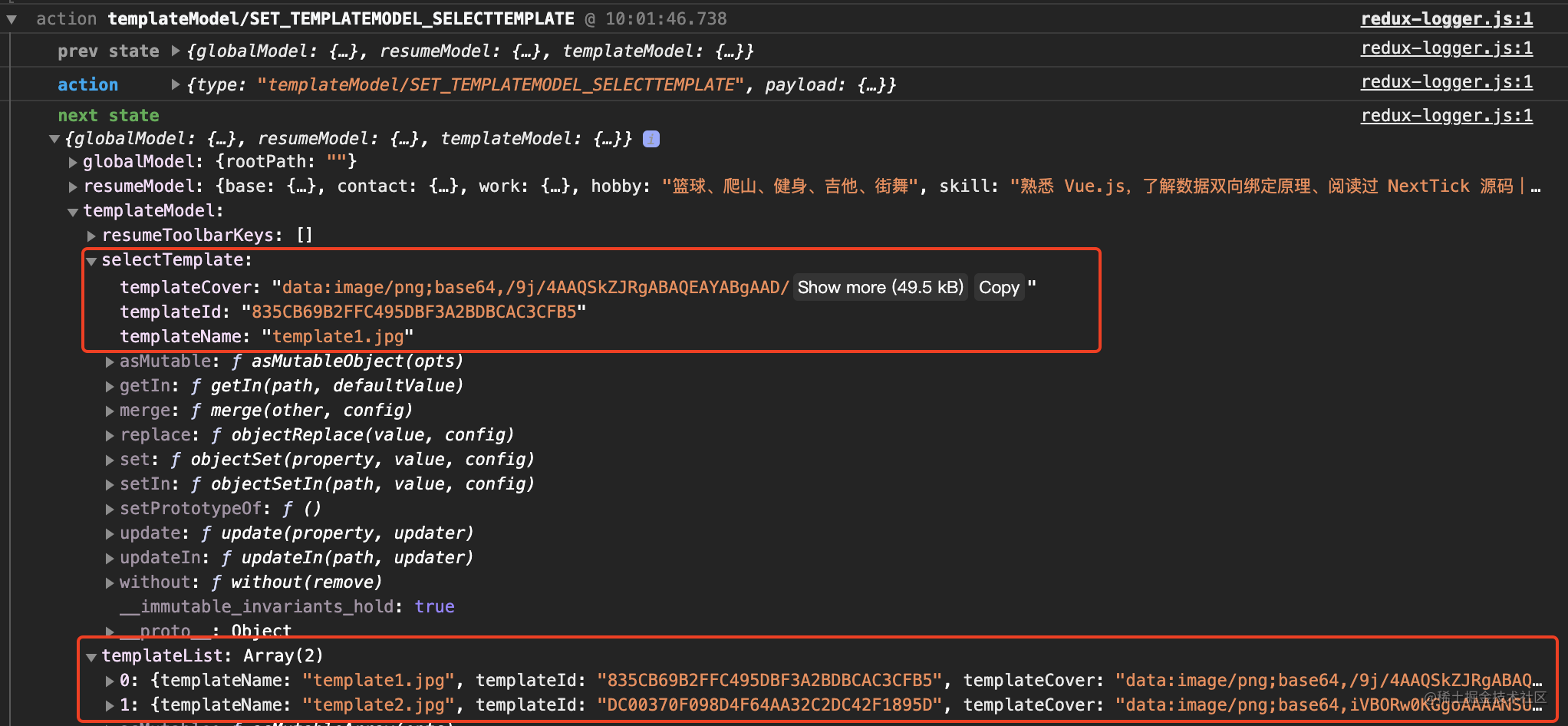Collapse the templateList array
The image size is (1568, 726).
pos(91,657)
